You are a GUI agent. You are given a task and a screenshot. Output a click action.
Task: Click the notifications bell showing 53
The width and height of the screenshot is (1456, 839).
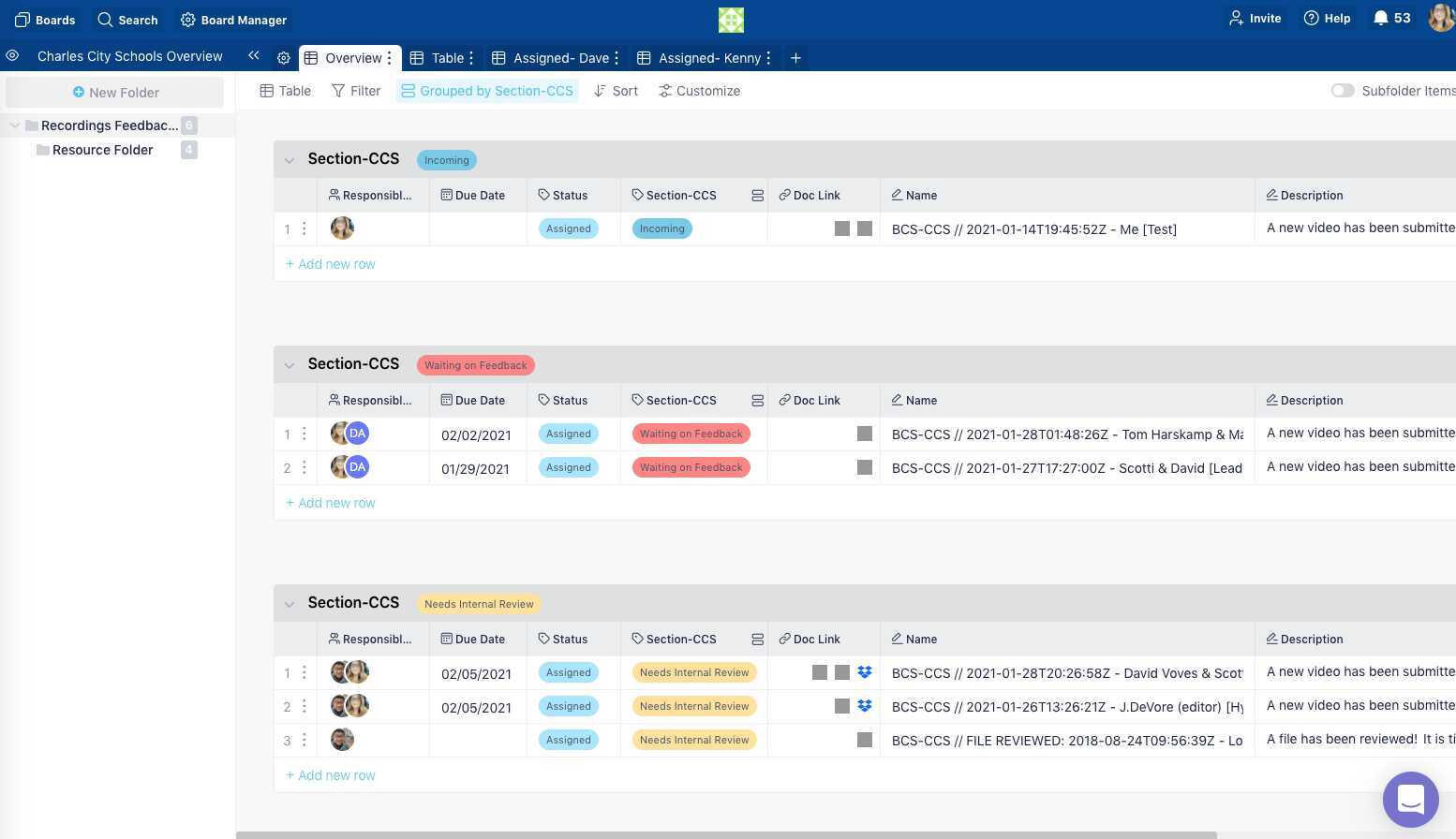tap(1378, 18)
